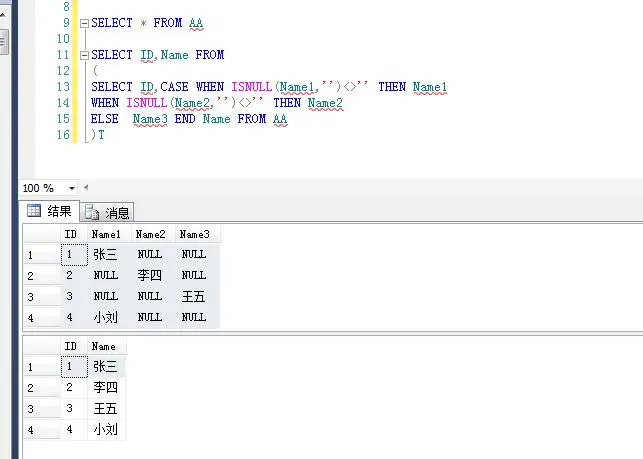The height and width of the screenshot is (459, 643).
Task: Select the Name1 column header in first grid
Action: [x=109, y=234]
